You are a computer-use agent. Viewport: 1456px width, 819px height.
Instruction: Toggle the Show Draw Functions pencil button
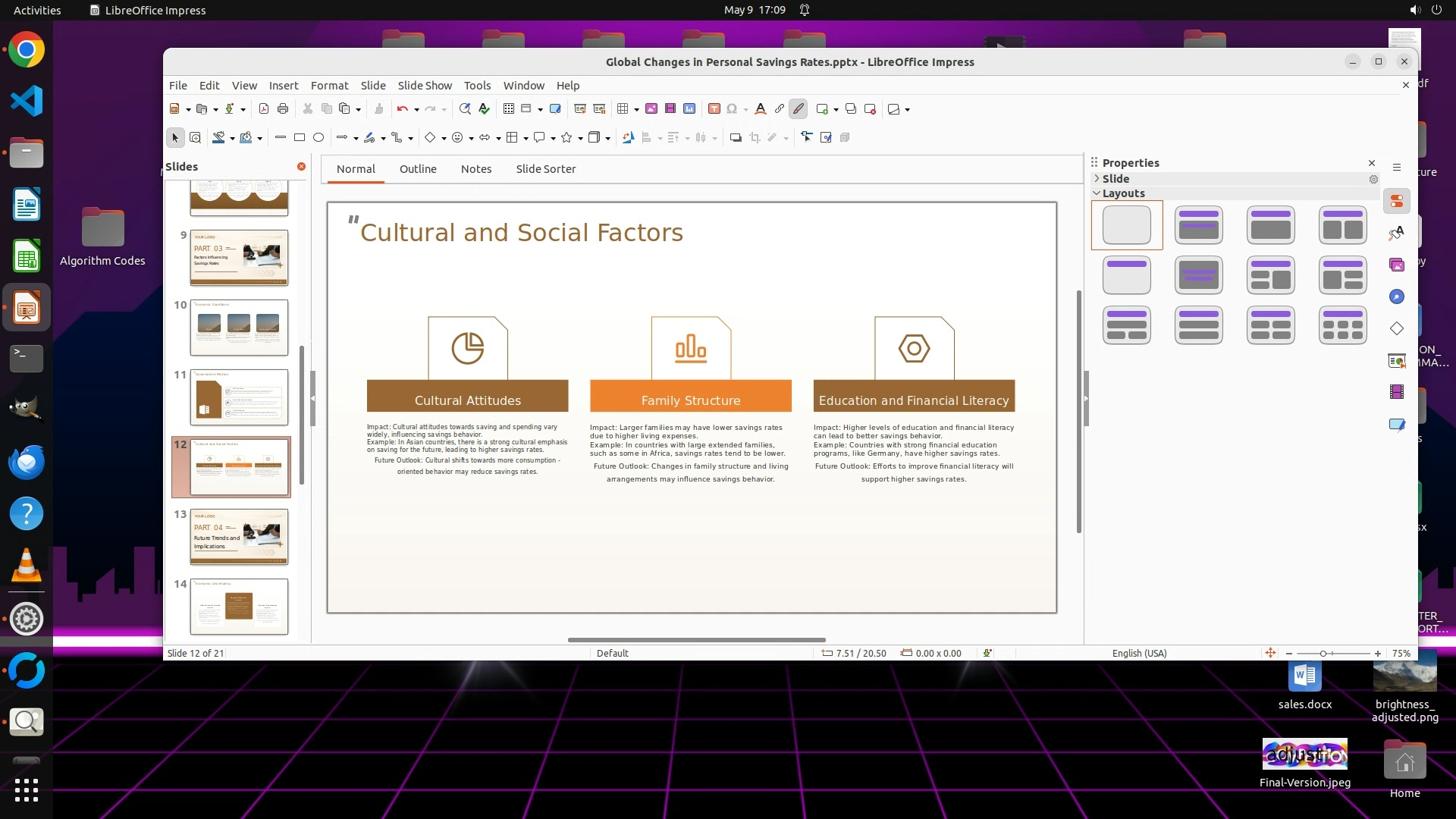[799, 109]
